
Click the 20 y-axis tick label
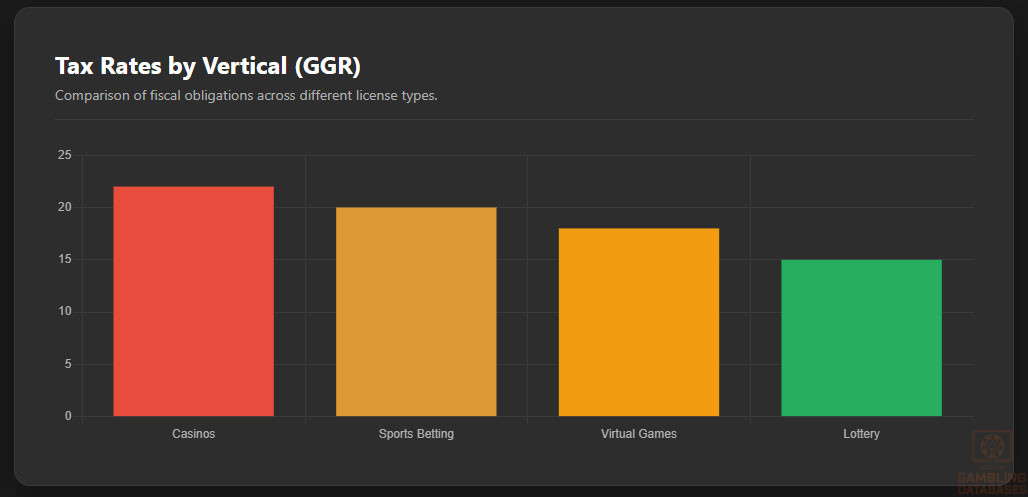tap(65, 207)
